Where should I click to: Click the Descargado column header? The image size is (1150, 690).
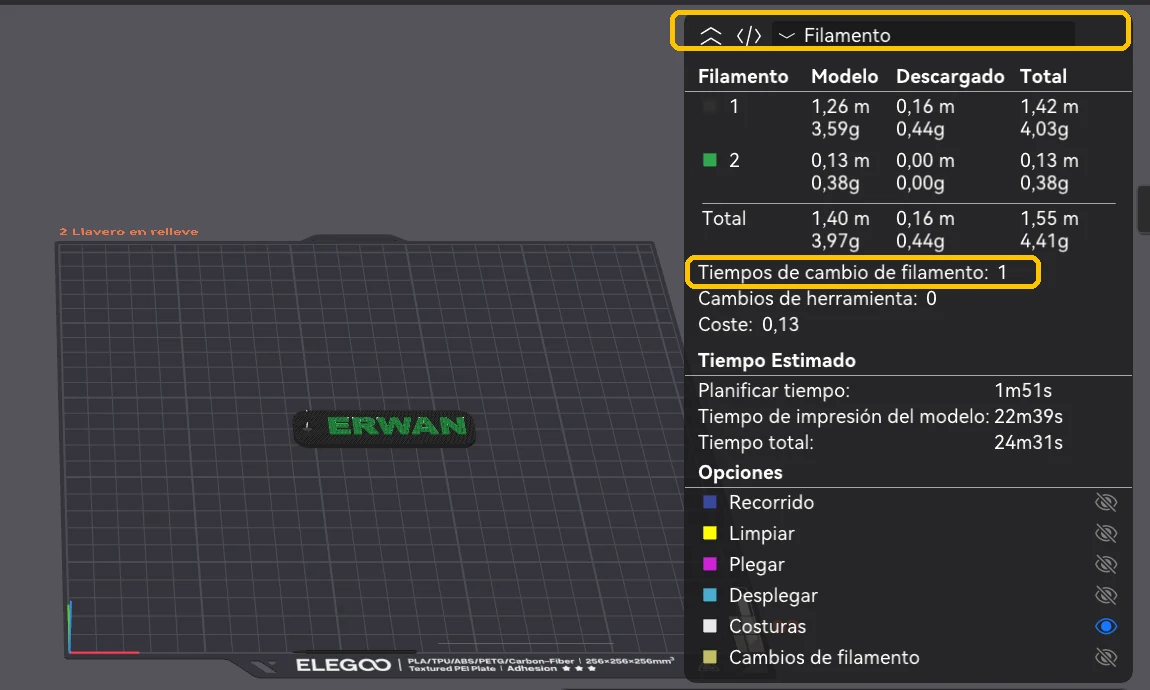(950, 76)
